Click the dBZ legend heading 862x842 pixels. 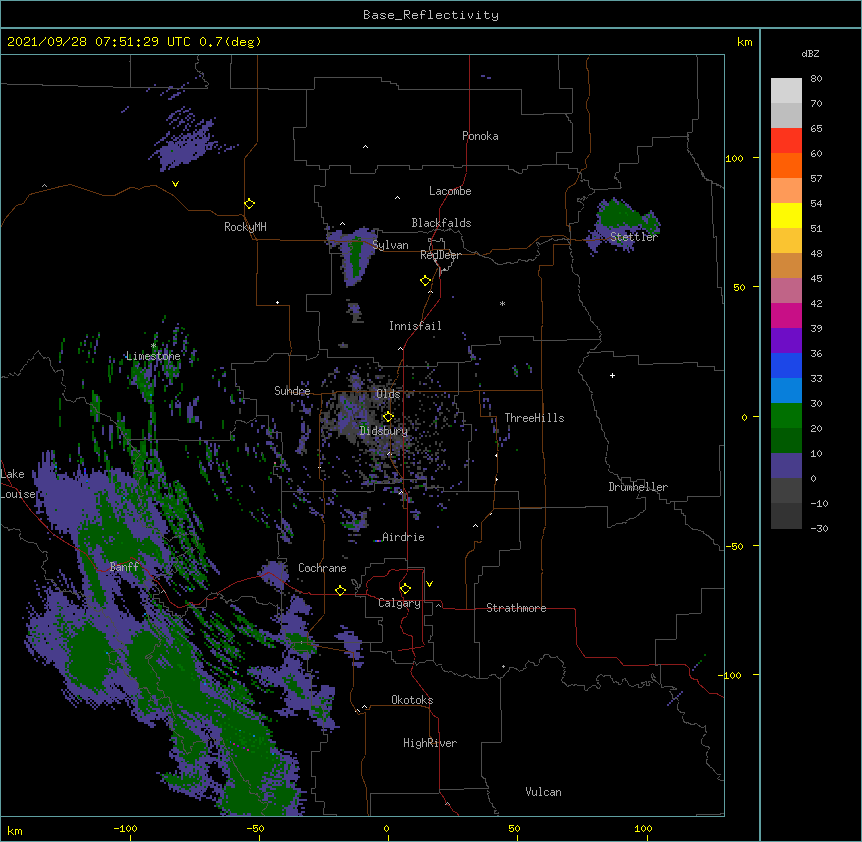tap(810, 53)
